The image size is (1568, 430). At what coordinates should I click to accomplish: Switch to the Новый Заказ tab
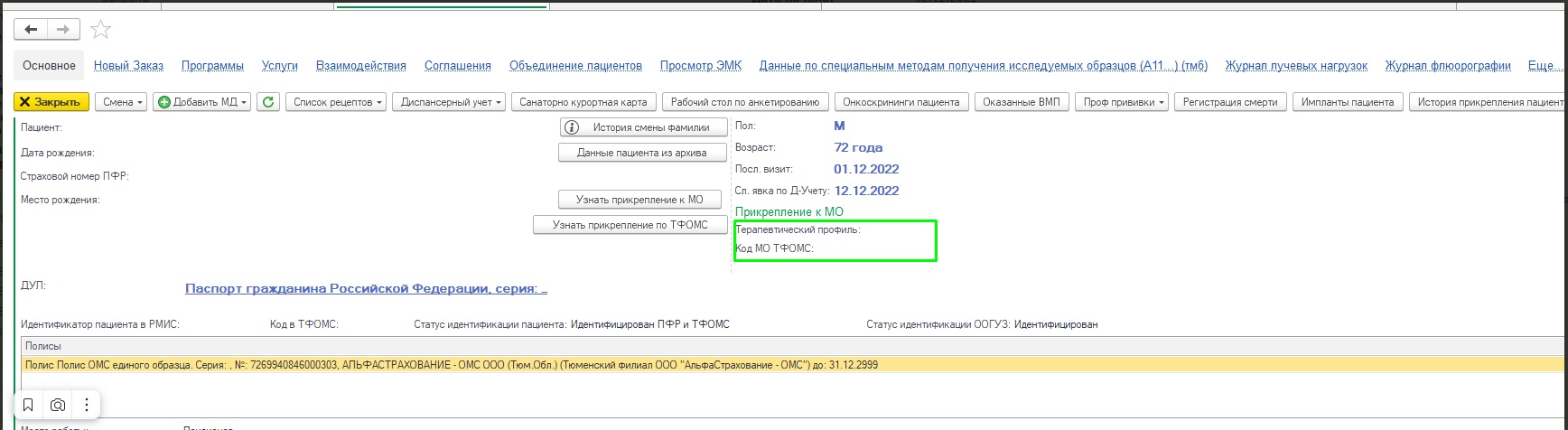(128, 66)
